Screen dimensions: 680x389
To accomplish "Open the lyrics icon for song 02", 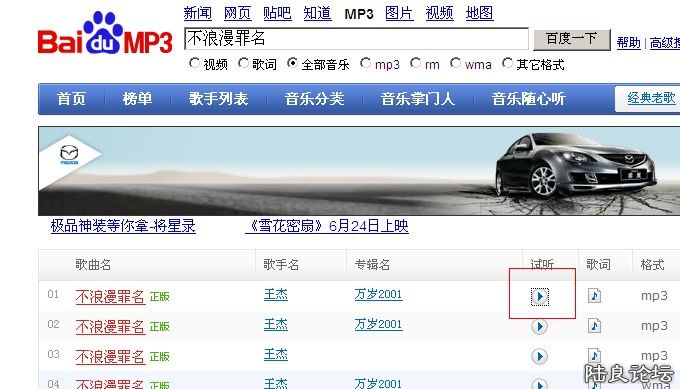I will [595, 326].
